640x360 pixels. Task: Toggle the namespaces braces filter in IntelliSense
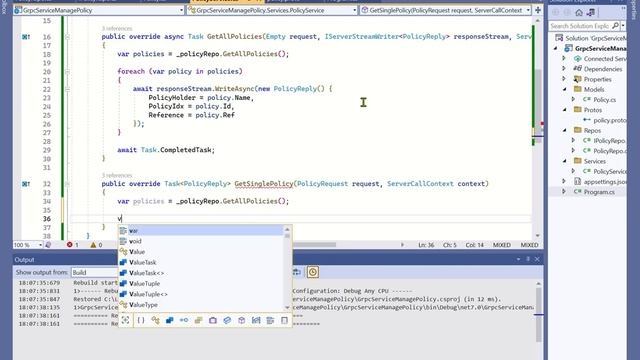coord(141,320)
